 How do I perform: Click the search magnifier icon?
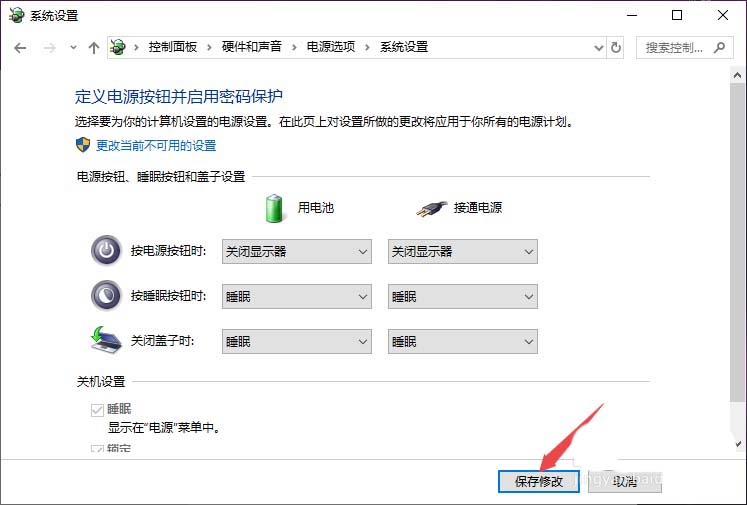click(x=719, y=47)
